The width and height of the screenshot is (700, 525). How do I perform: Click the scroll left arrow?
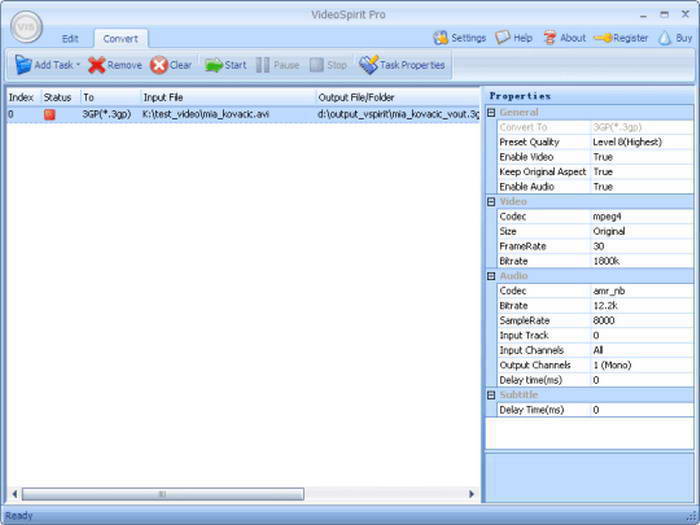[x=14, y=494]
